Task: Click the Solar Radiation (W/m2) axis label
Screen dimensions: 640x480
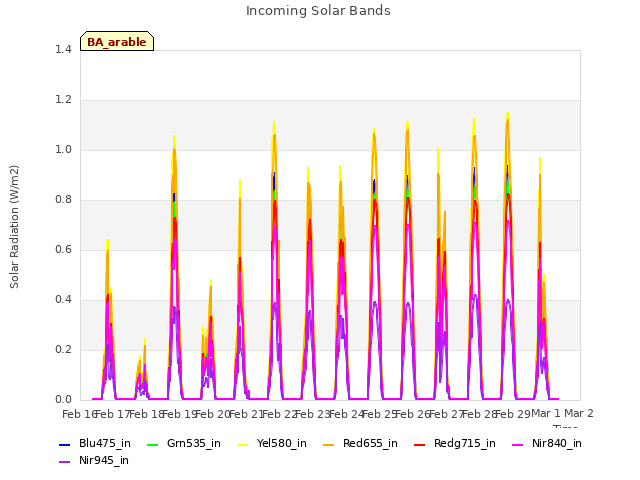Action: click(x=14, y=227)
